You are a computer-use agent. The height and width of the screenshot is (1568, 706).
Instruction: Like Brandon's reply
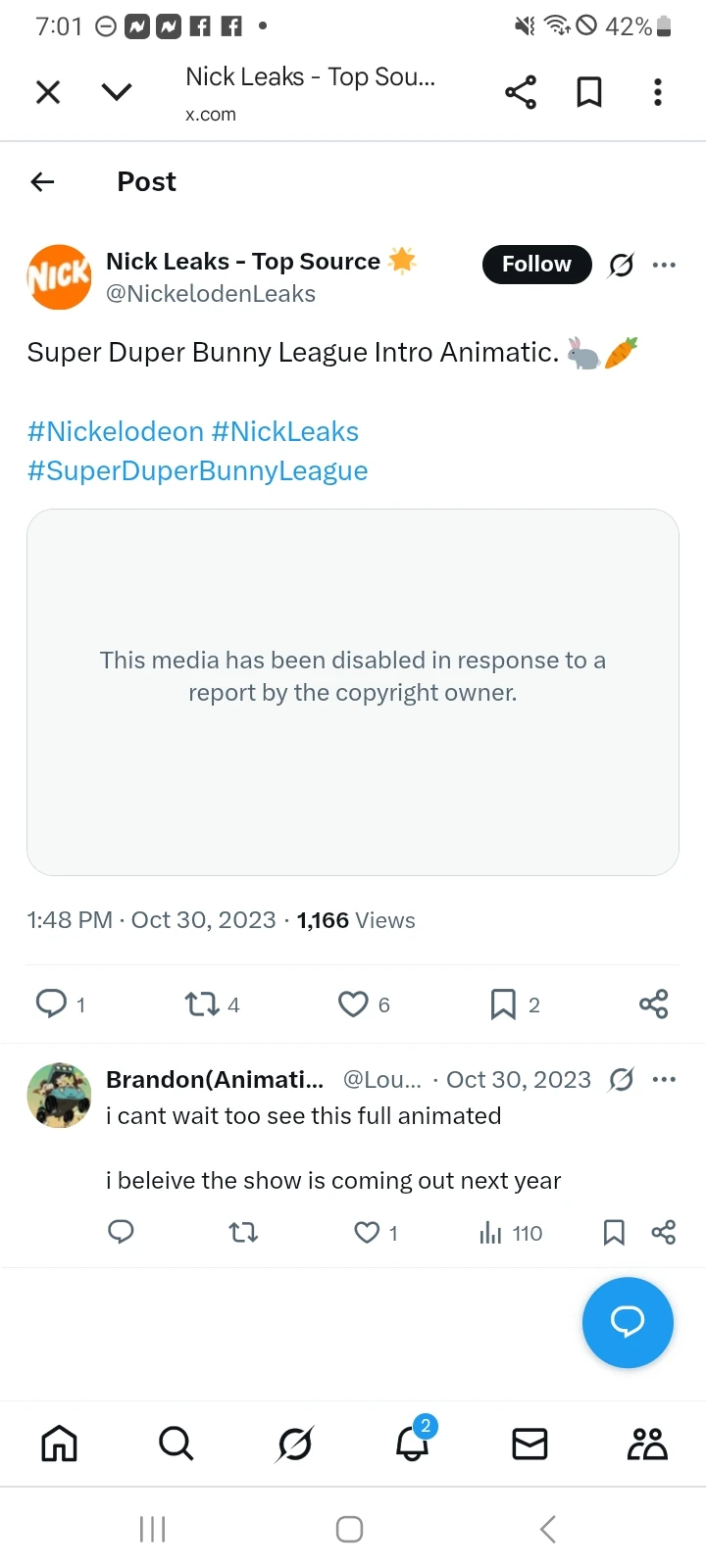[x=367, y=1232]
